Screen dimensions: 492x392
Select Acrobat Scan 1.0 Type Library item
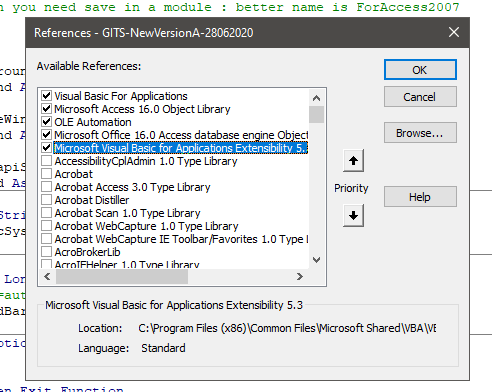point(127,213)
